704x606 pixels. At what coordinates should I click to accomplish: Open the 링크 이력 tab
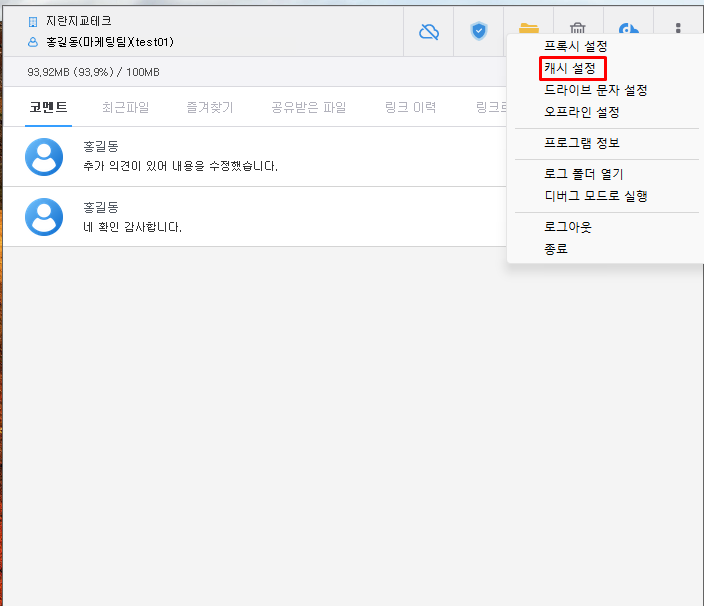[410, 107]
